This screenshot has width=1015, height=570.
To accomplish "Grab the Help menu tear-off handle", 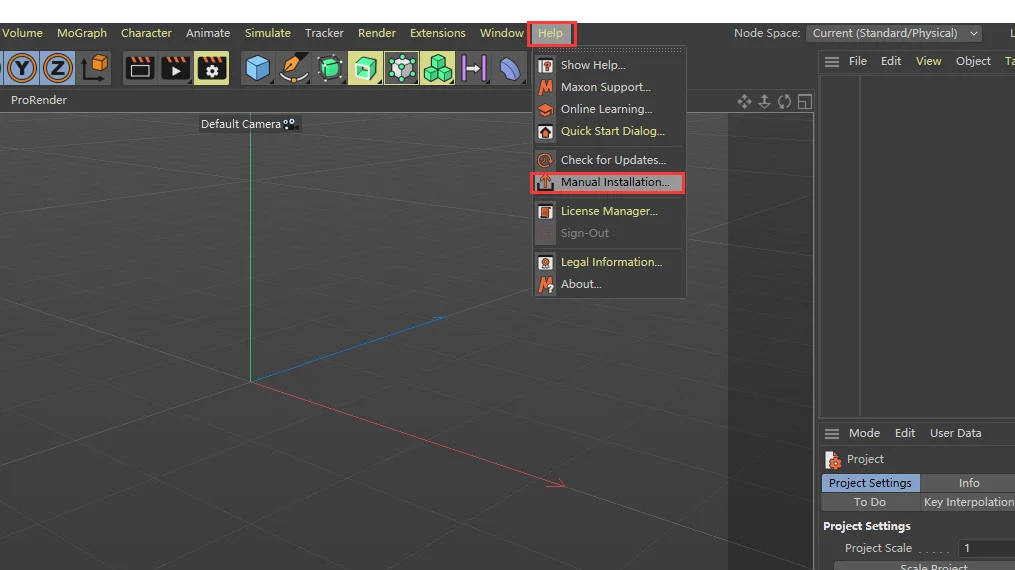I will 609,49.
